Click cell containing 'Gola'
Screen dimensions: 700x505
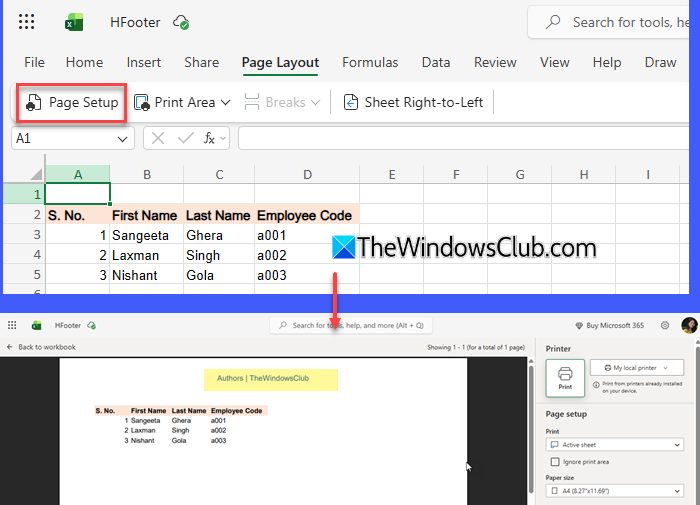tap(219, 275)
